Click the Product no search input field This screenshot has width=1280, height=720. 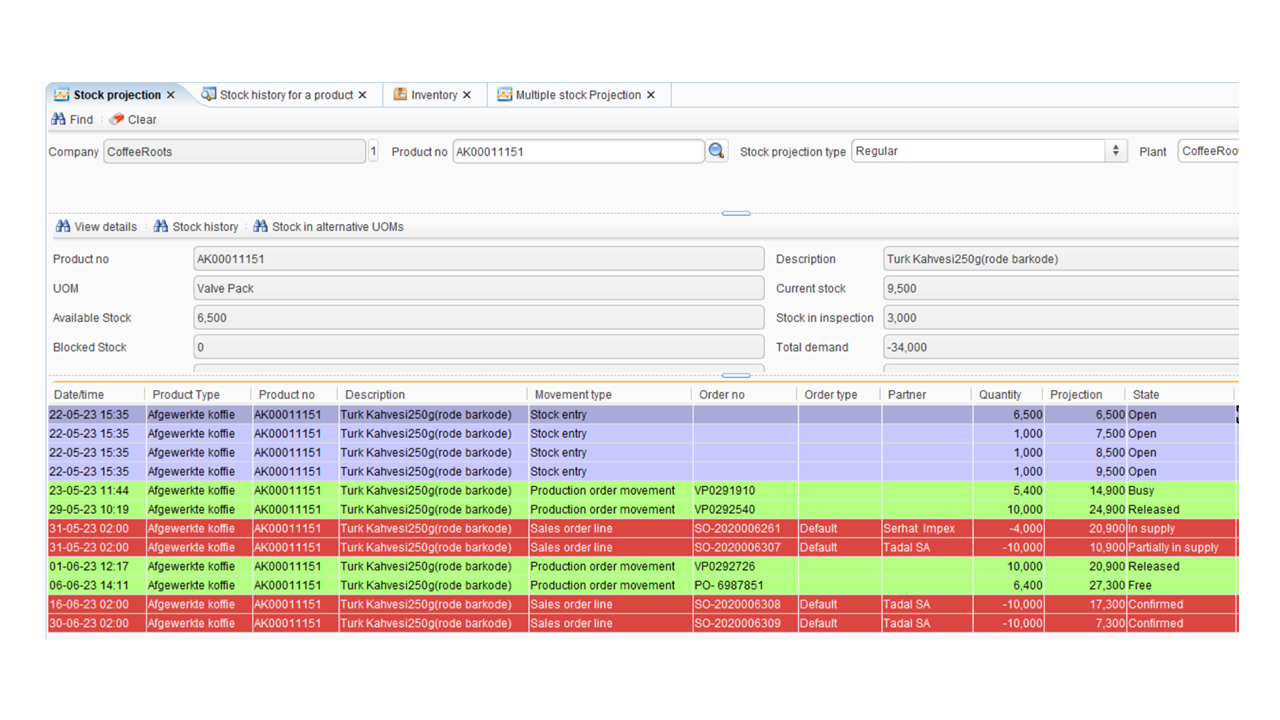click(578, 152)
